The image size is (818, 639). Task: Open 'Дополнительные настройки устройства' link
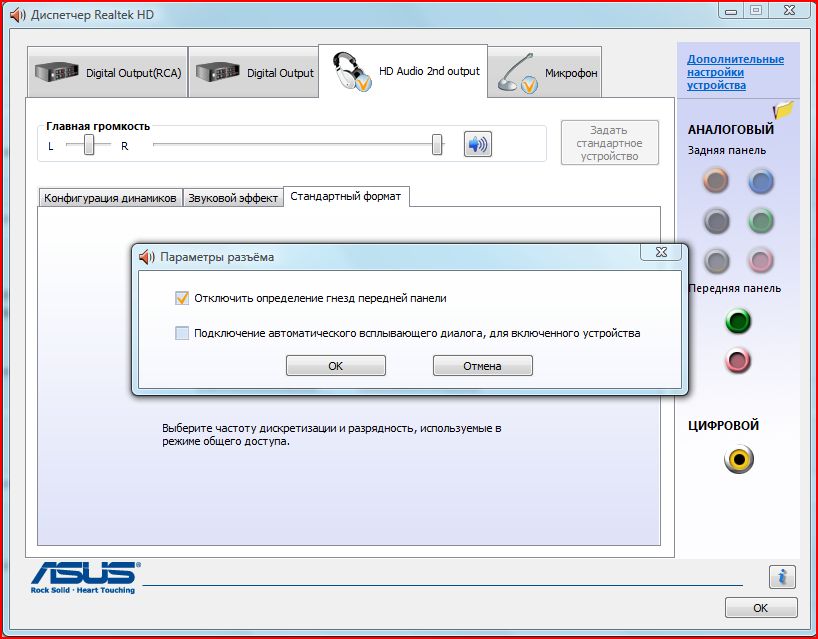pos(735,72)
